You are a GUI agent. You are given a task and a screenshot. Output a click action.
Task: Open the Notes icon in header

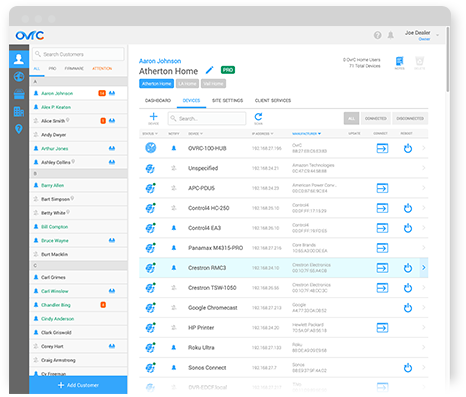(399, 61)
